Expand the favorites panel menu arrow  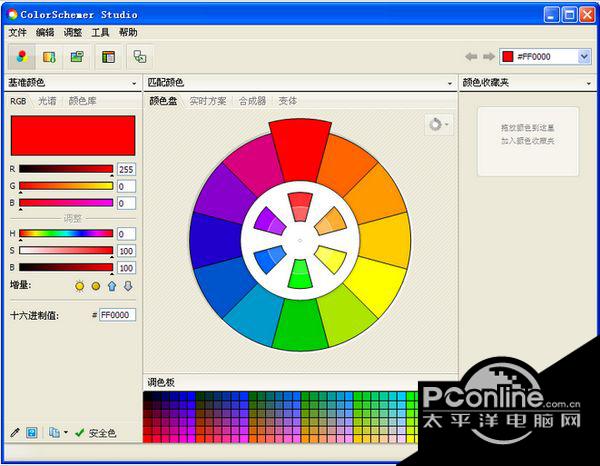coord(589,83)
